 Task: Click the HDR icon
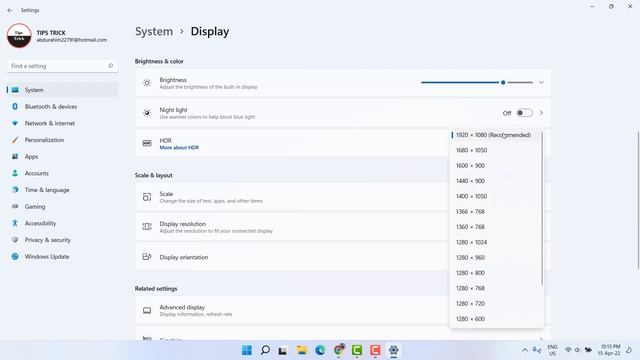[147, 143]
